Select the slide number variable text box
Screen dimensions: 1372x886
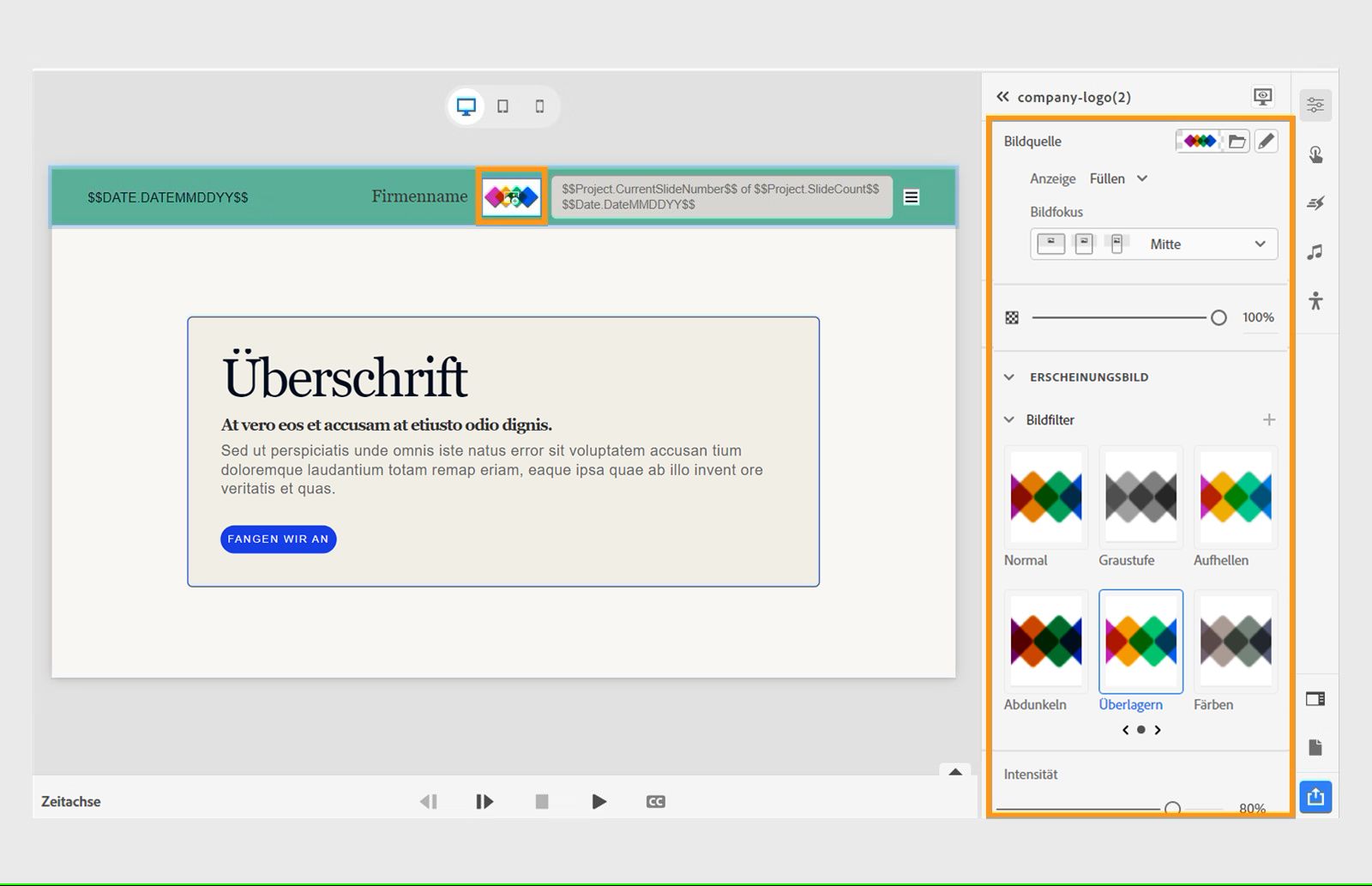point(721,196)
